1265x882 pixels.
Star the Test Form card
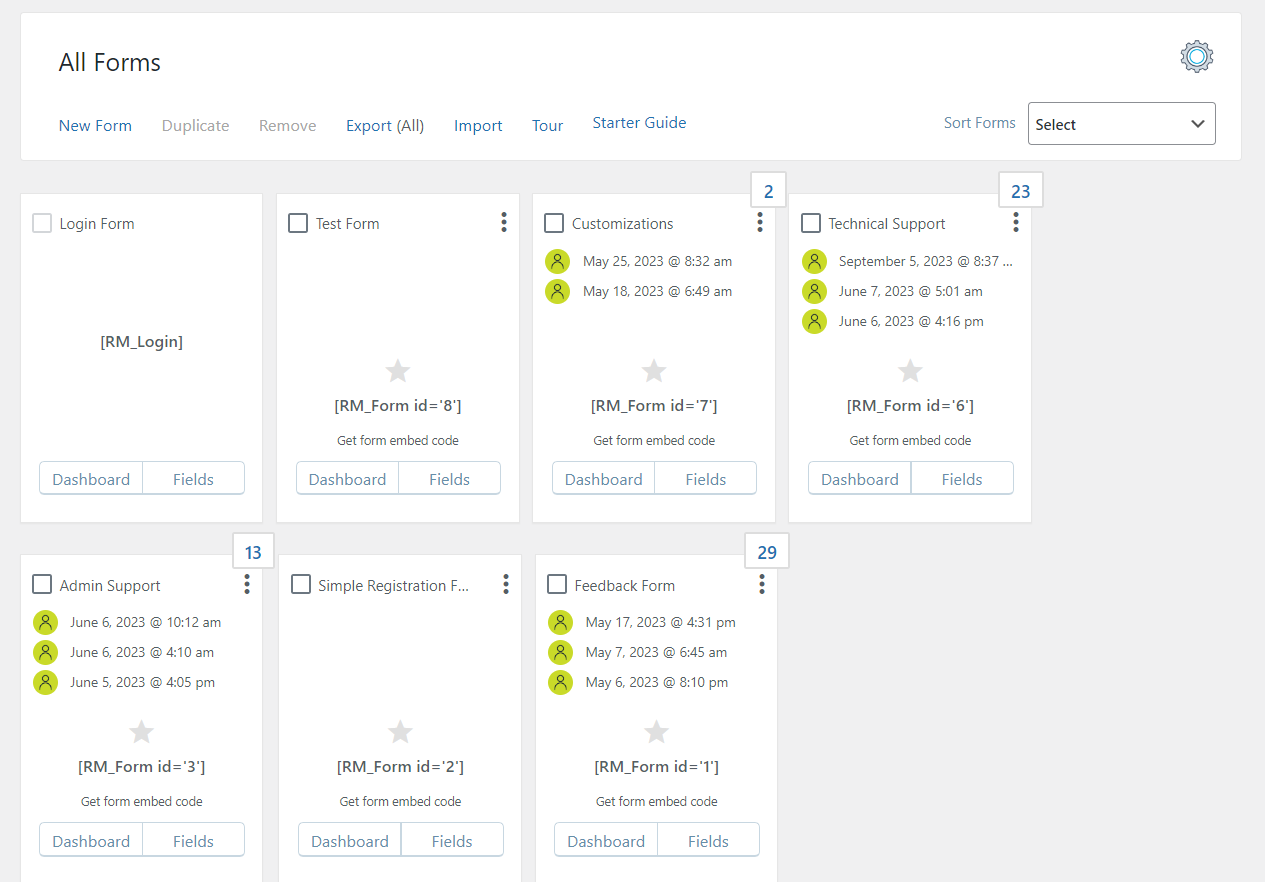tap(398, 371)
